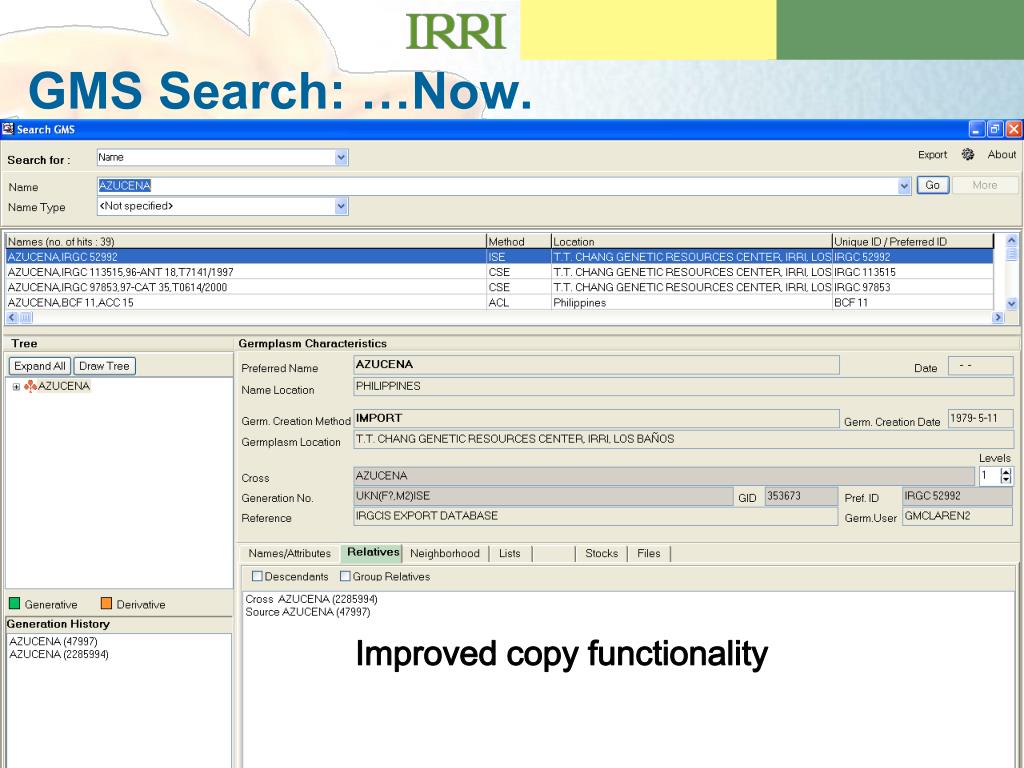Viewport: 1024px width, 768px height.
Task: Click the Location column header
Action: [692, 242]
